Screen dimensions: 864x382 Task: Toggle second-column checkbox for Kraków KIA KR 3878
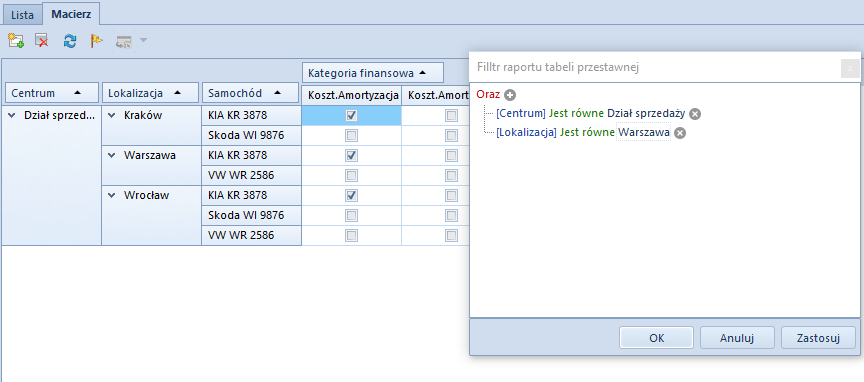pyautogui.click(x=451, y=116)
